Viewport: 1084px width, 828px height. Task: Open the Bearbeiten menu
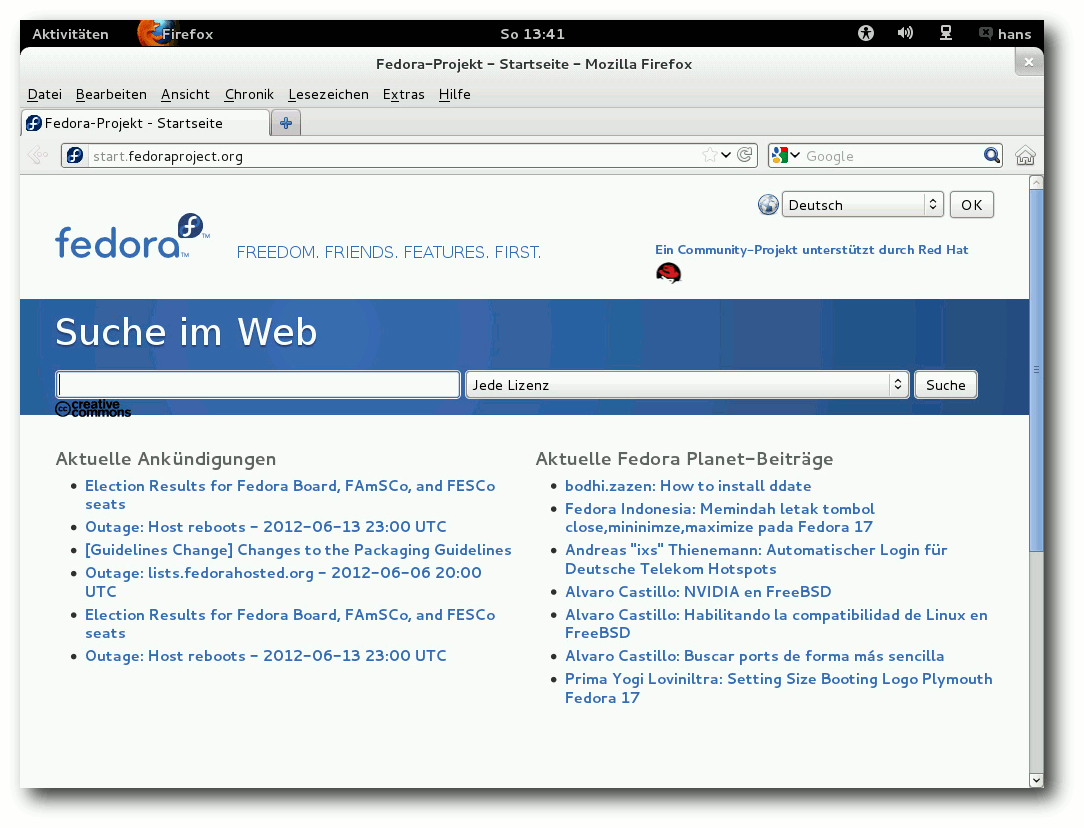111,94
